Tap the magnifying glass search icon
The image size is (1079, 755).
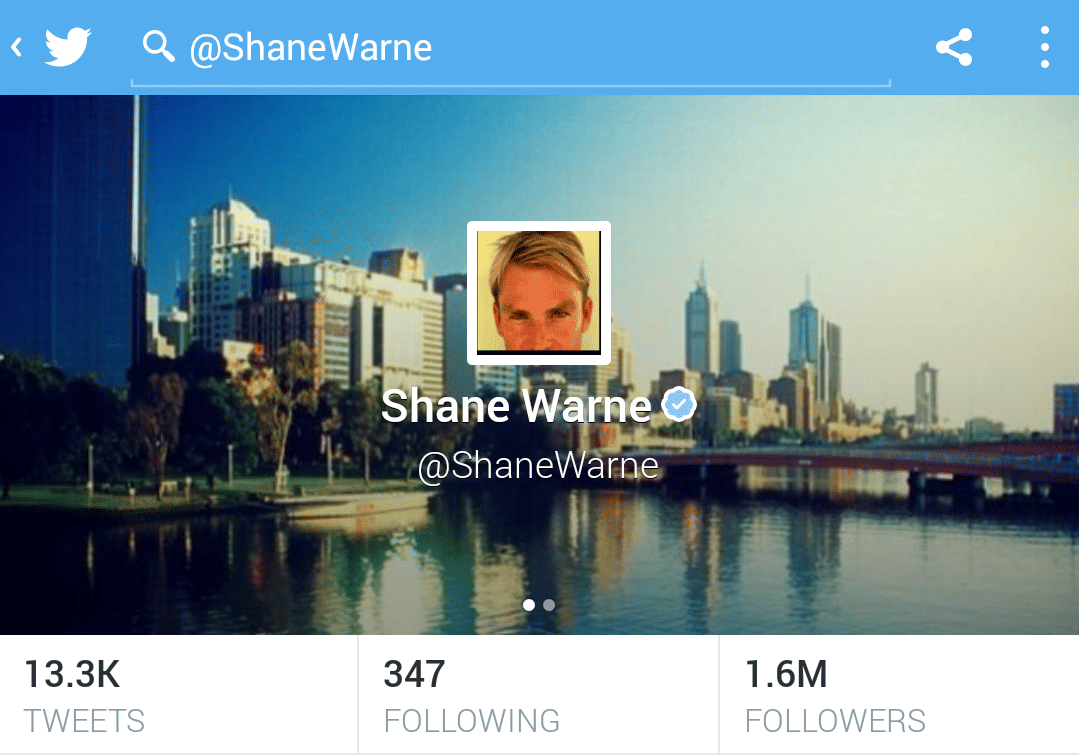pos(158,46)
